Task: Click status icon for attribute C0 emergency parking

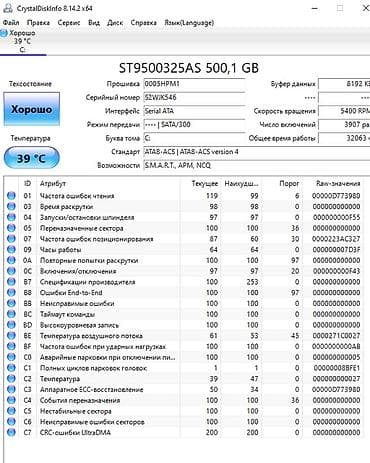Action: coord(11,357)
